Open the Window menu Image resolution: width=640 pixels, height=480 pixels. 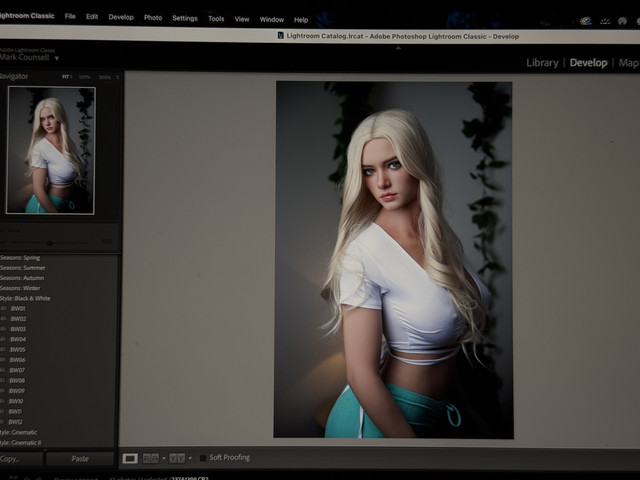(271, 19)
